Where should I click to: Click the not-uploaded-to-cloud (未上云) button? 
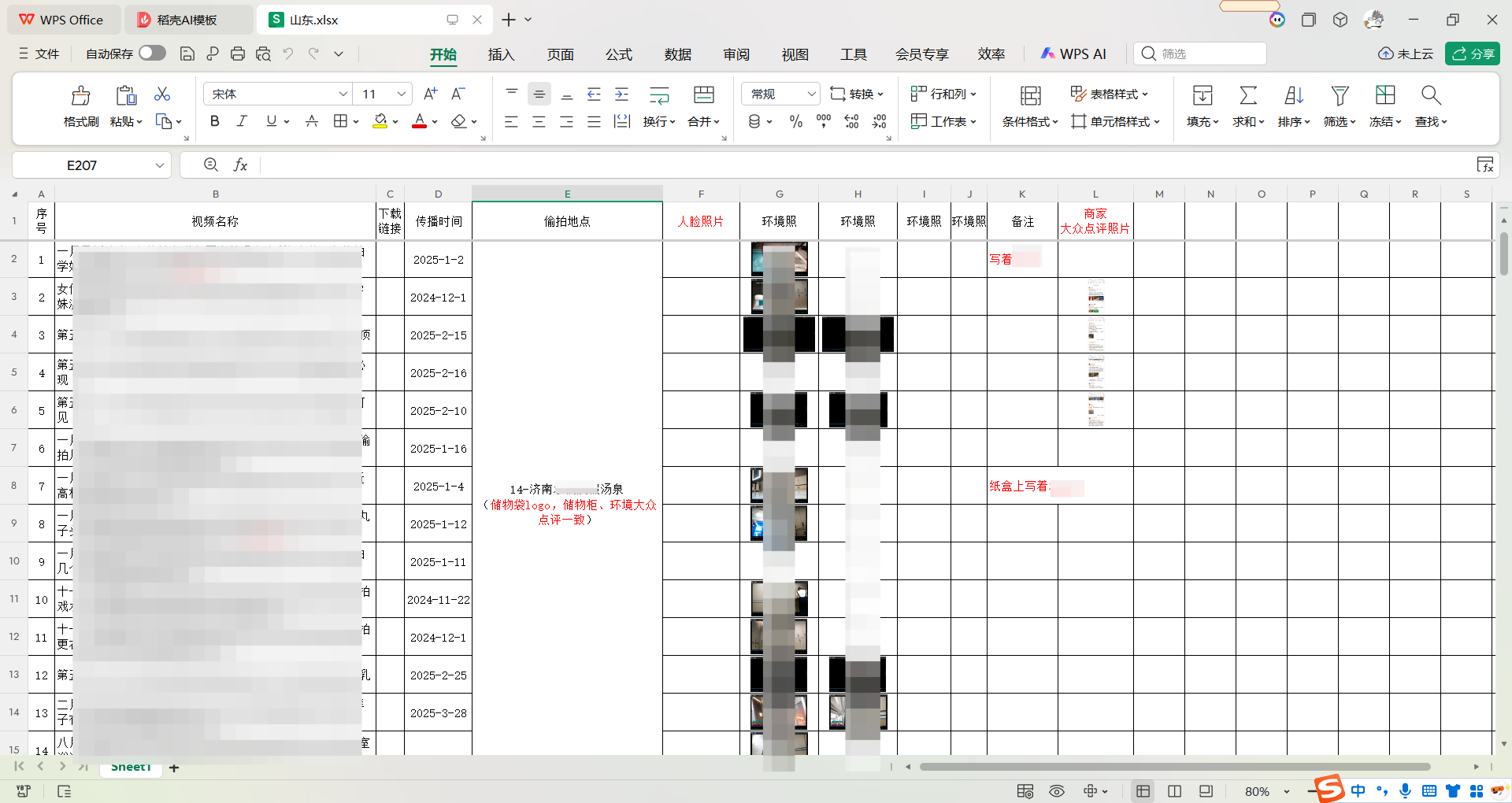1406,54
